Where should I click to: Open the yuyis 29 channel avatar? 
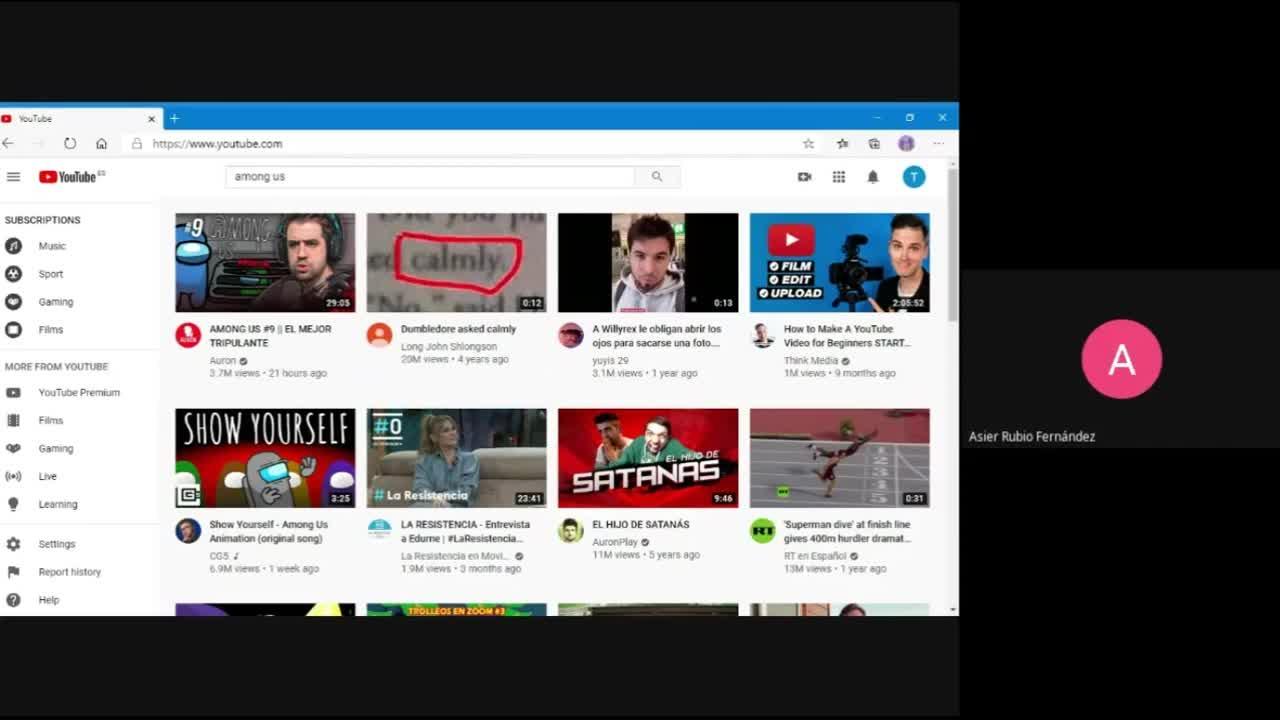point(571,335)
